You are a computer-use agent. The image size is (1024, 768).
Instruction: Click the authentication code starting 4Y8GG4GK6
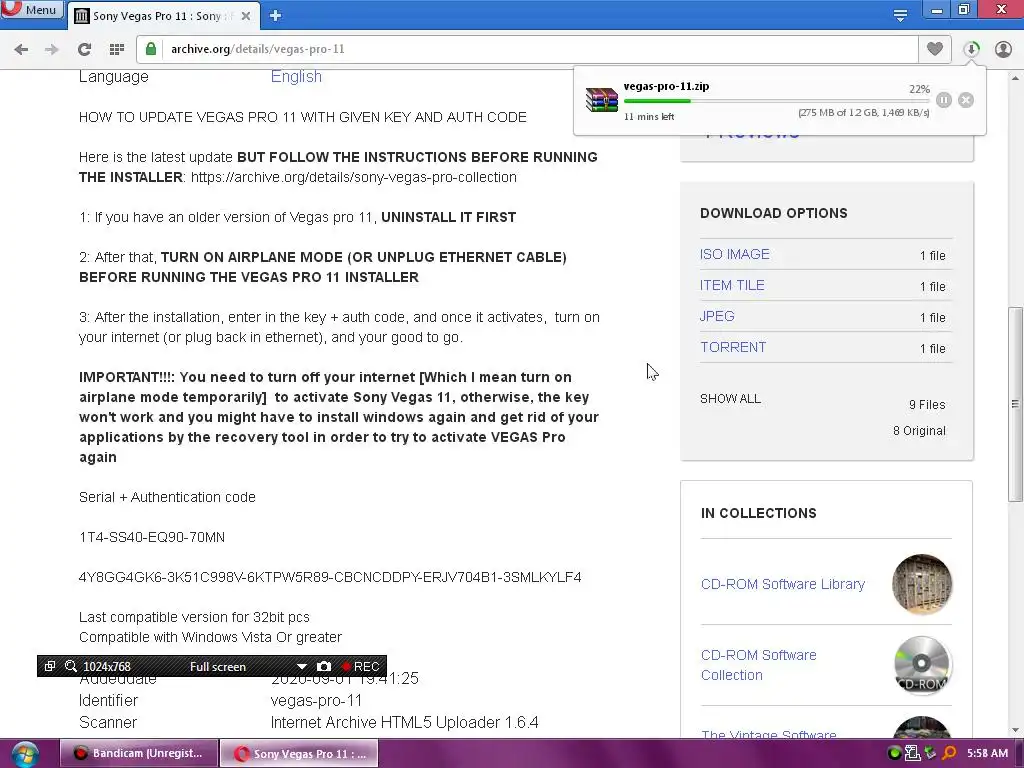[330, 577]
